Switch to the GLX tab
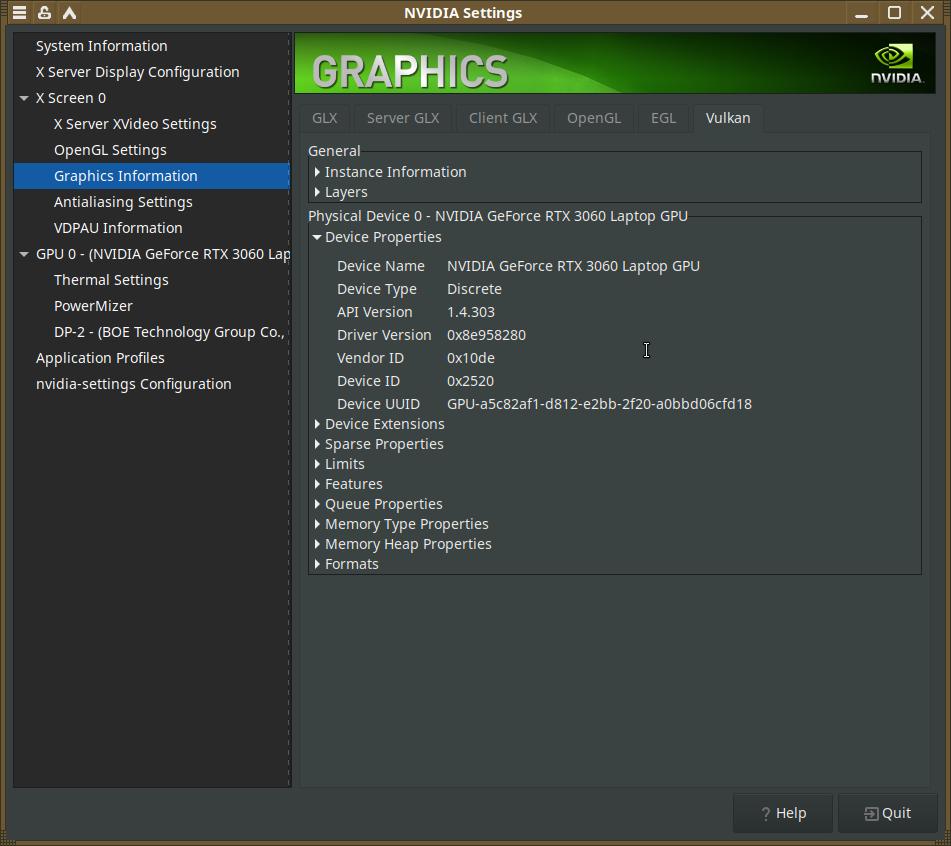The height and width of the screenshot is (846, 951). 325,118
